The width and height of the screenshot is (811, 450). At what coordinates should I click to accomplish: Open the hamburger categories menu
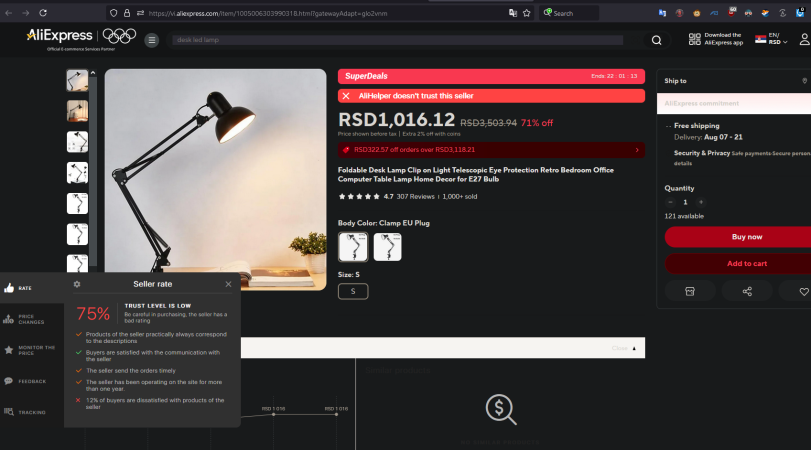(152, 40)
